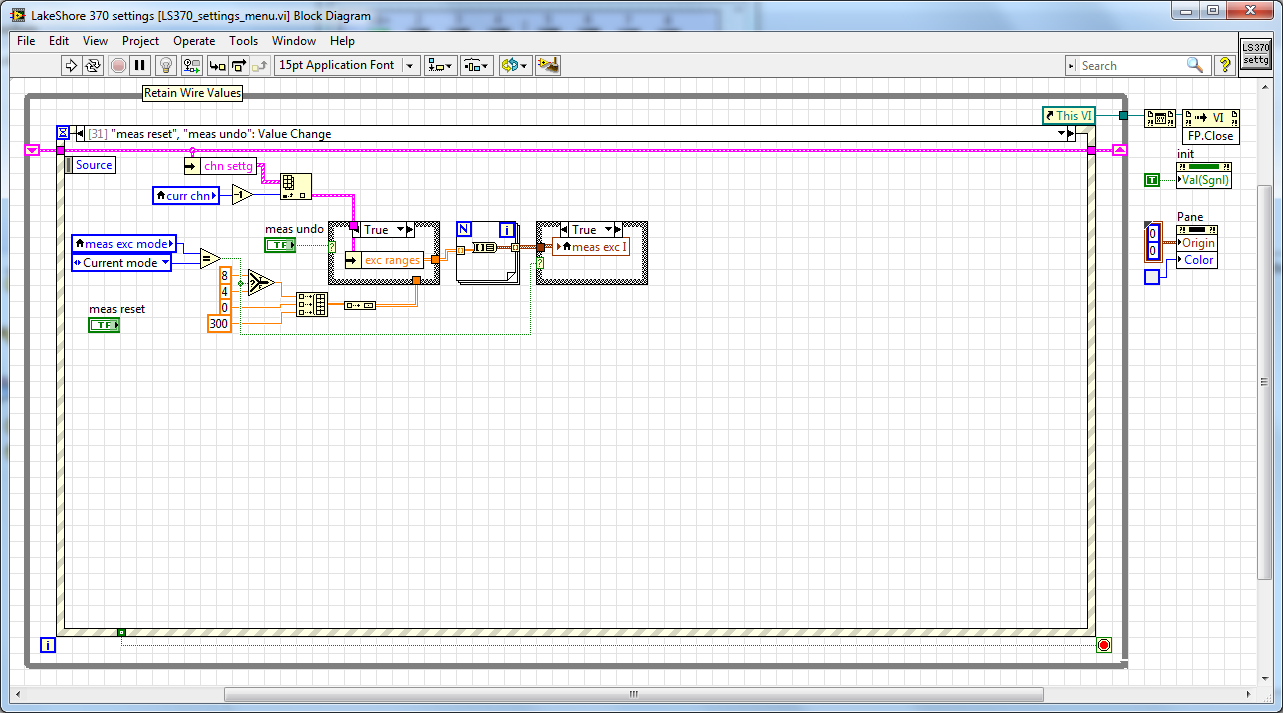Screen dimensions: 1283x713
Task: Click the horizontal scrollbar thumb
Action: pyautogui.click(x=632, y=694)
